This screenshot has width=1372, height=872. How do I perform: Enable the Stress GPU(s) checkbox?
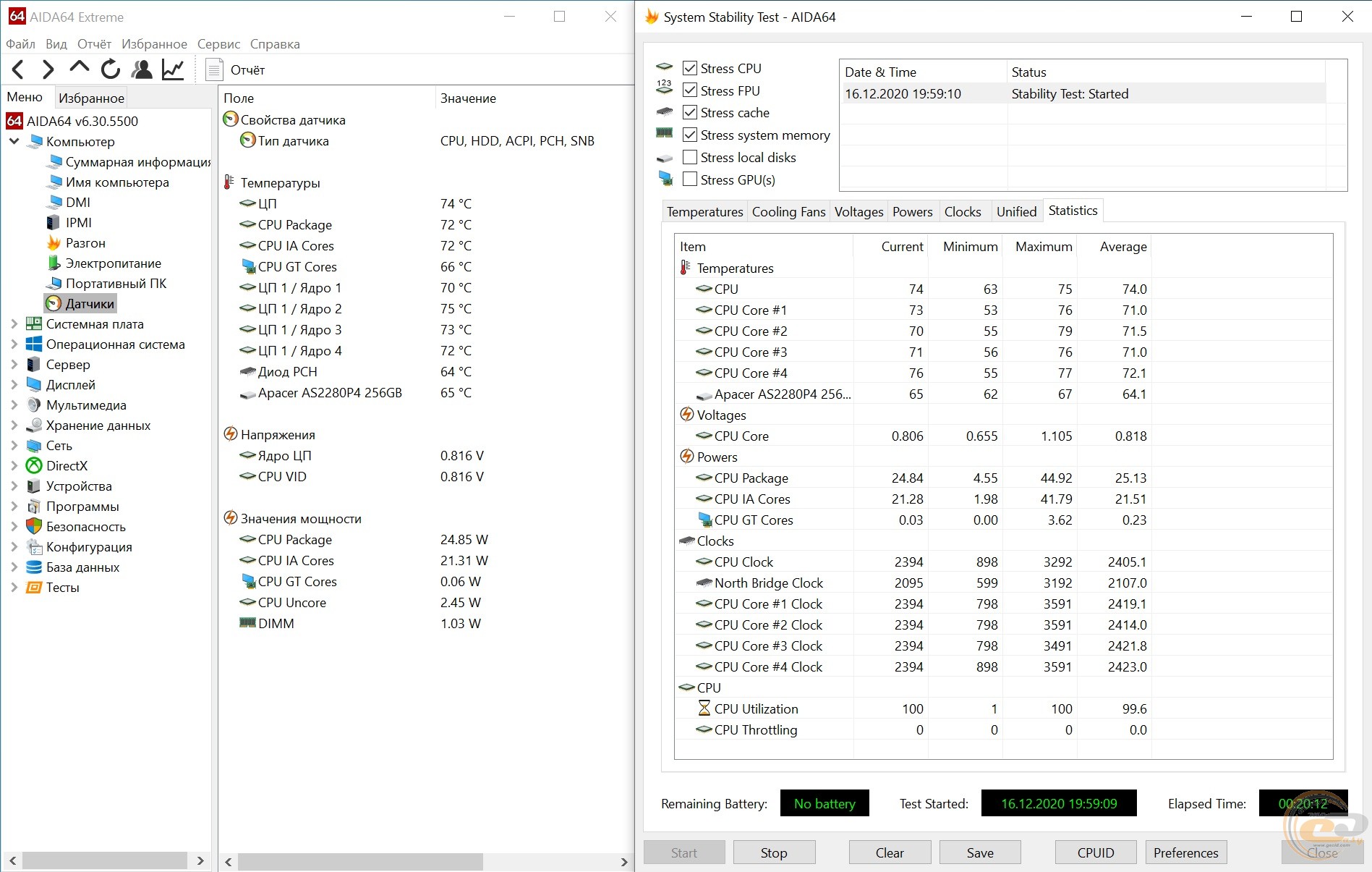point(690,179)
